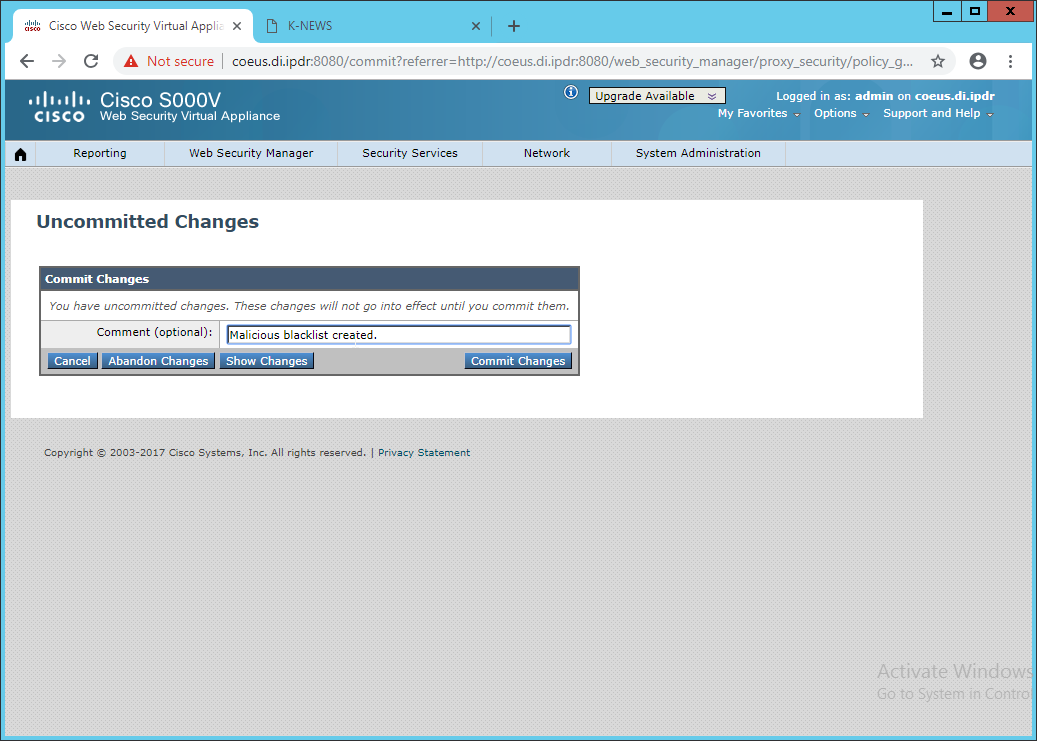Open the Privacy Statement link
The image size is (1037, 741).
(424, 453)
